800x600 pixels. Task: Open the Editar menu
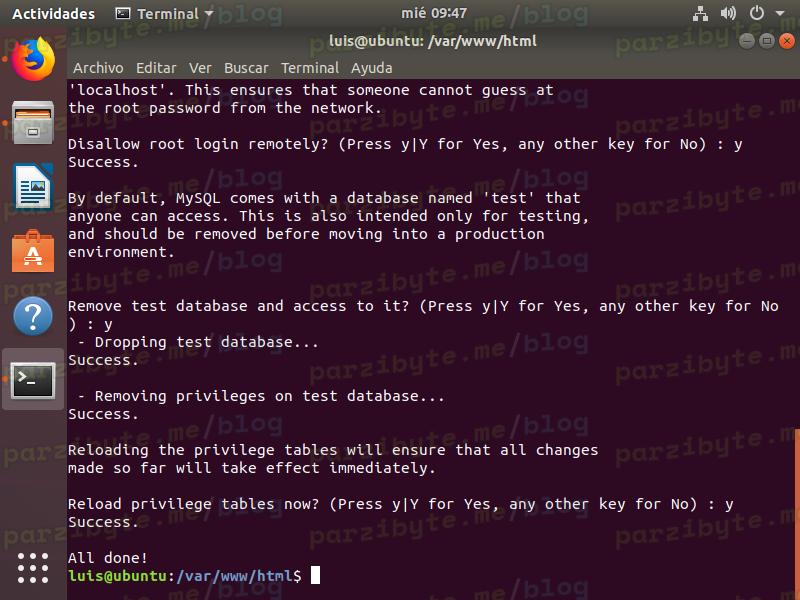pos(156,68)
